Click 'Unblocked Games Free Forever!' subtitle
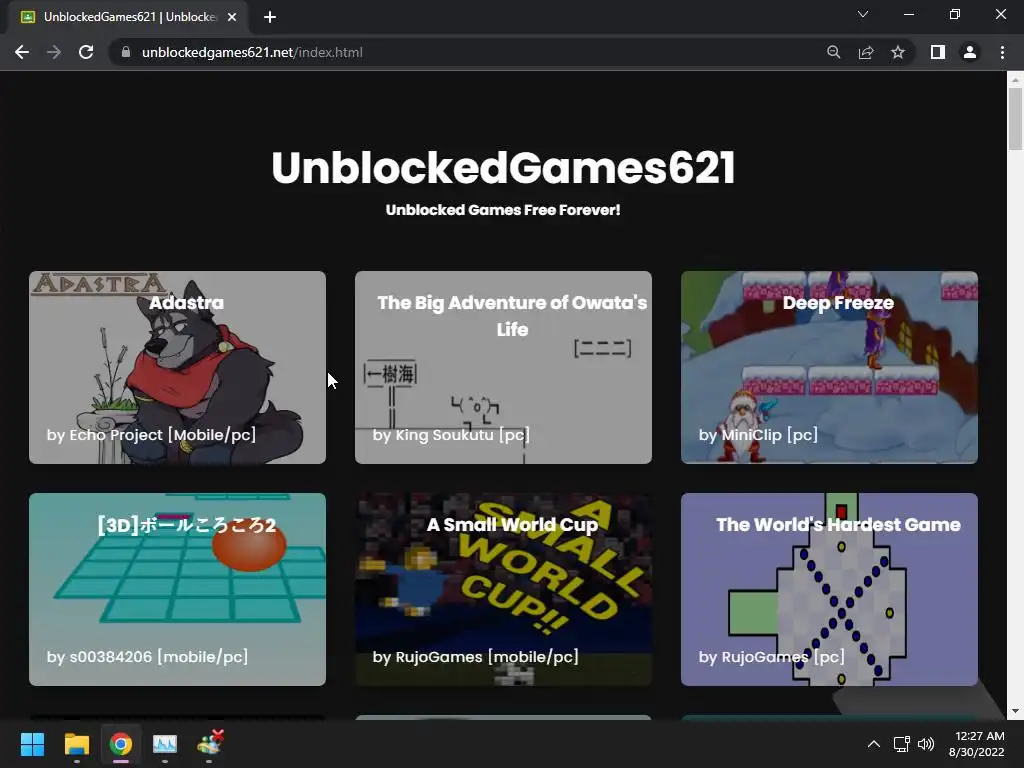This screenshot has width=1024, height=768. click(x=503, y=210)
